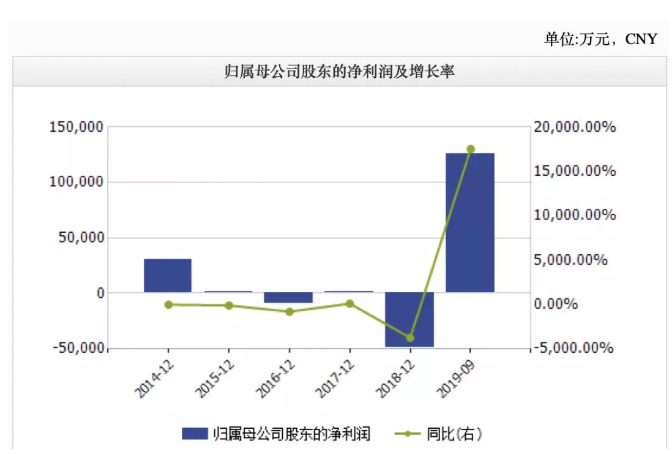Screen dimensions: 672x454
Task: Click left axis value 50,000
Action: [81, 237]
